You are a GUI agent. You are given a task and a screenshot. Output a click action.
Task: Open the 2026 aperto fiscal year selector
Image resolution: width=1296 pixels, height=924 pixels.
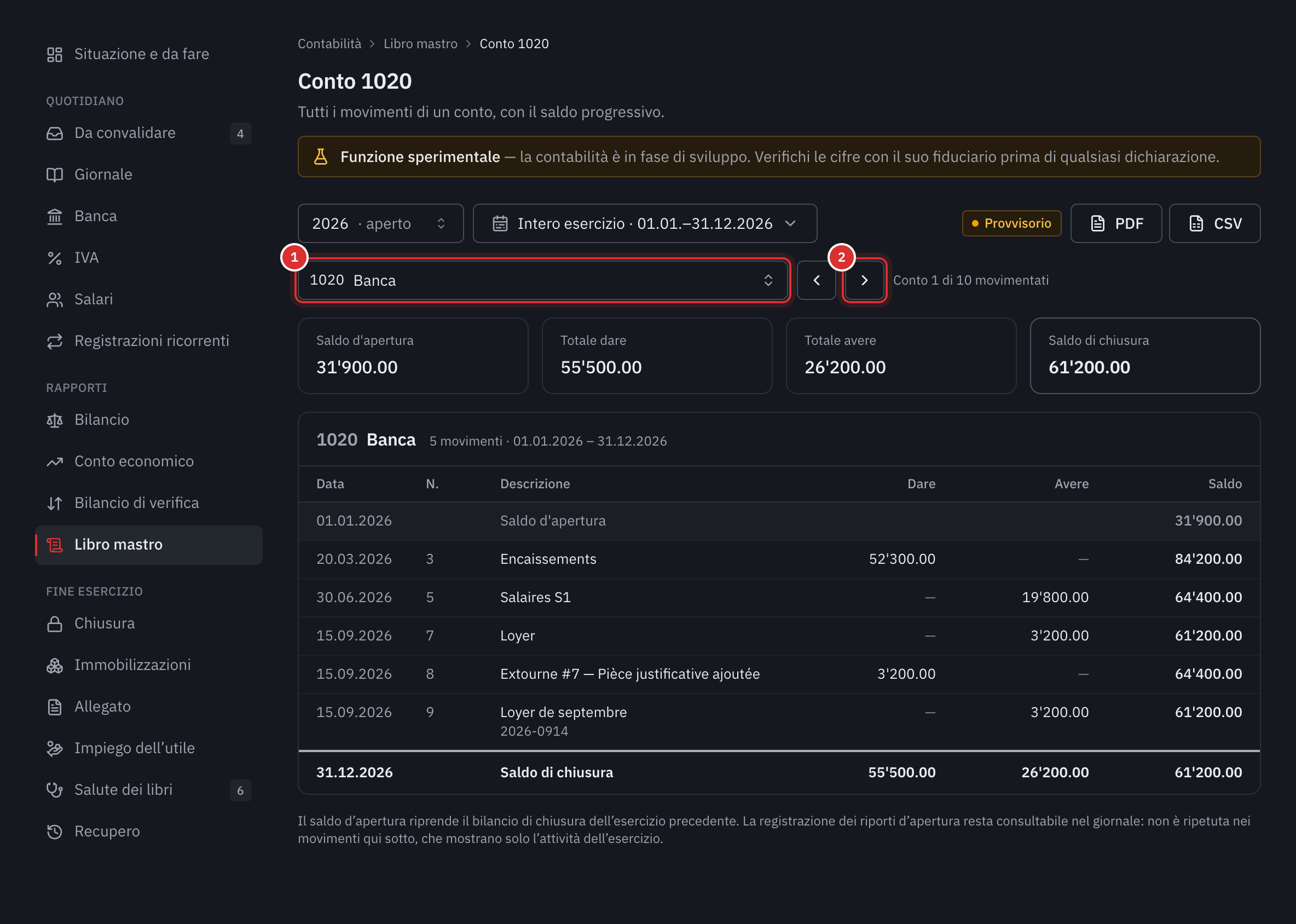click(380, 223)
